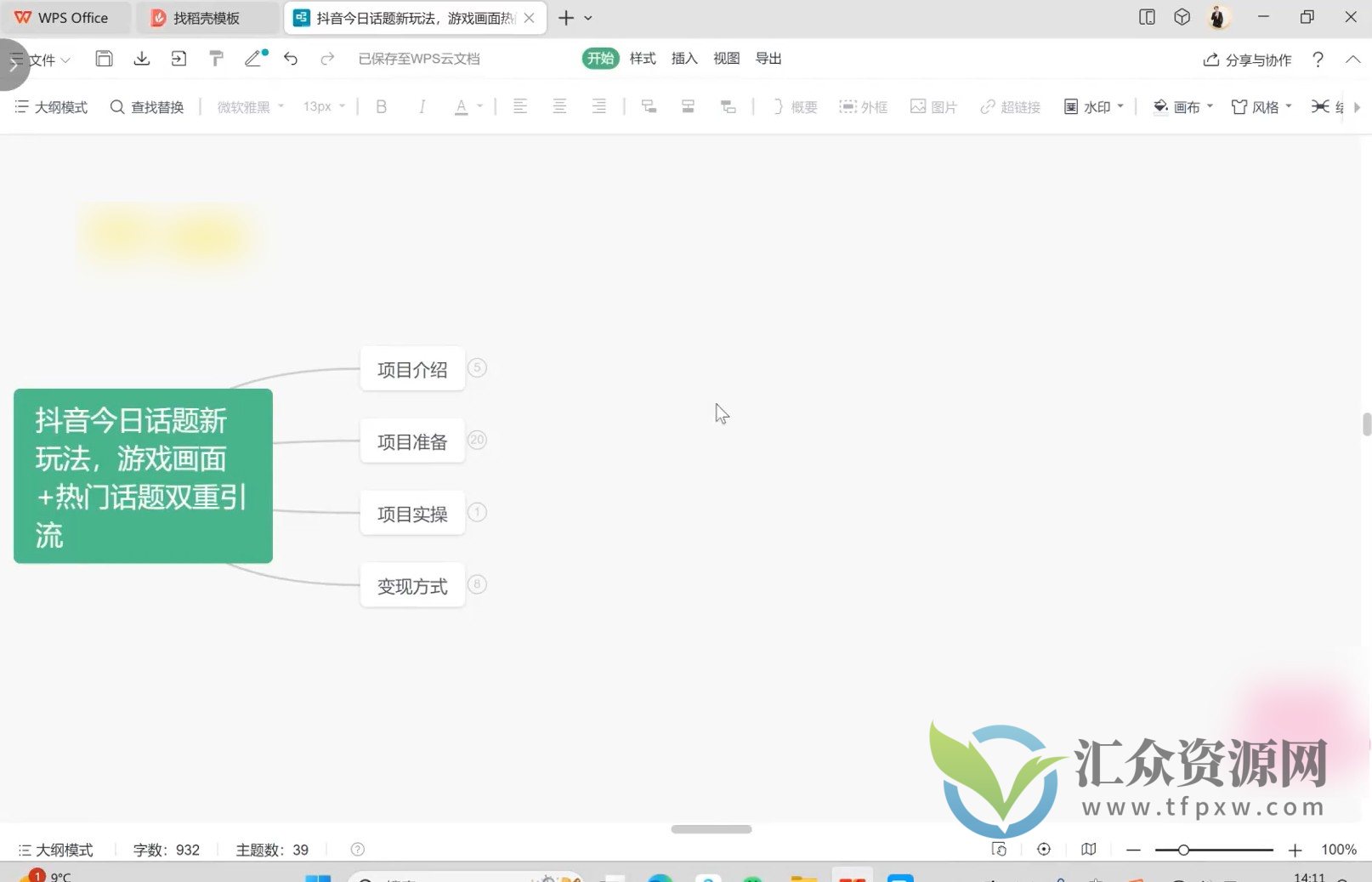Add an outer border via the 外框 icon

[863, 106]
